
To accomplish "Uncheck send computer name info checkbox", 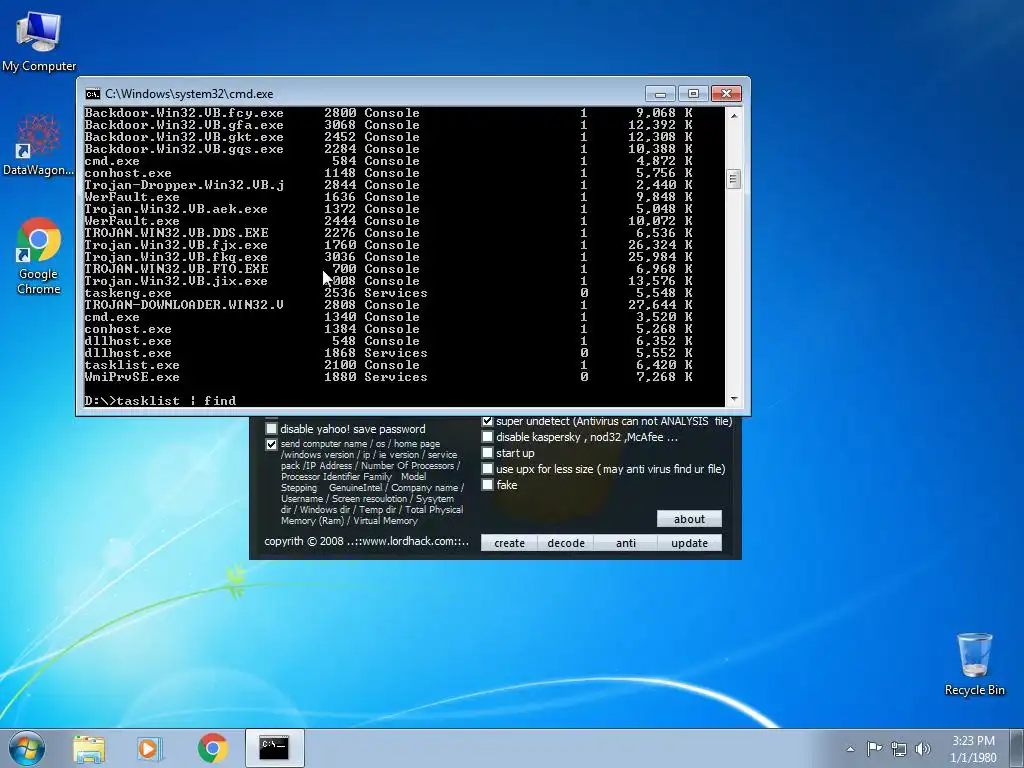I will pyautogui.click(x=271, y=444).
